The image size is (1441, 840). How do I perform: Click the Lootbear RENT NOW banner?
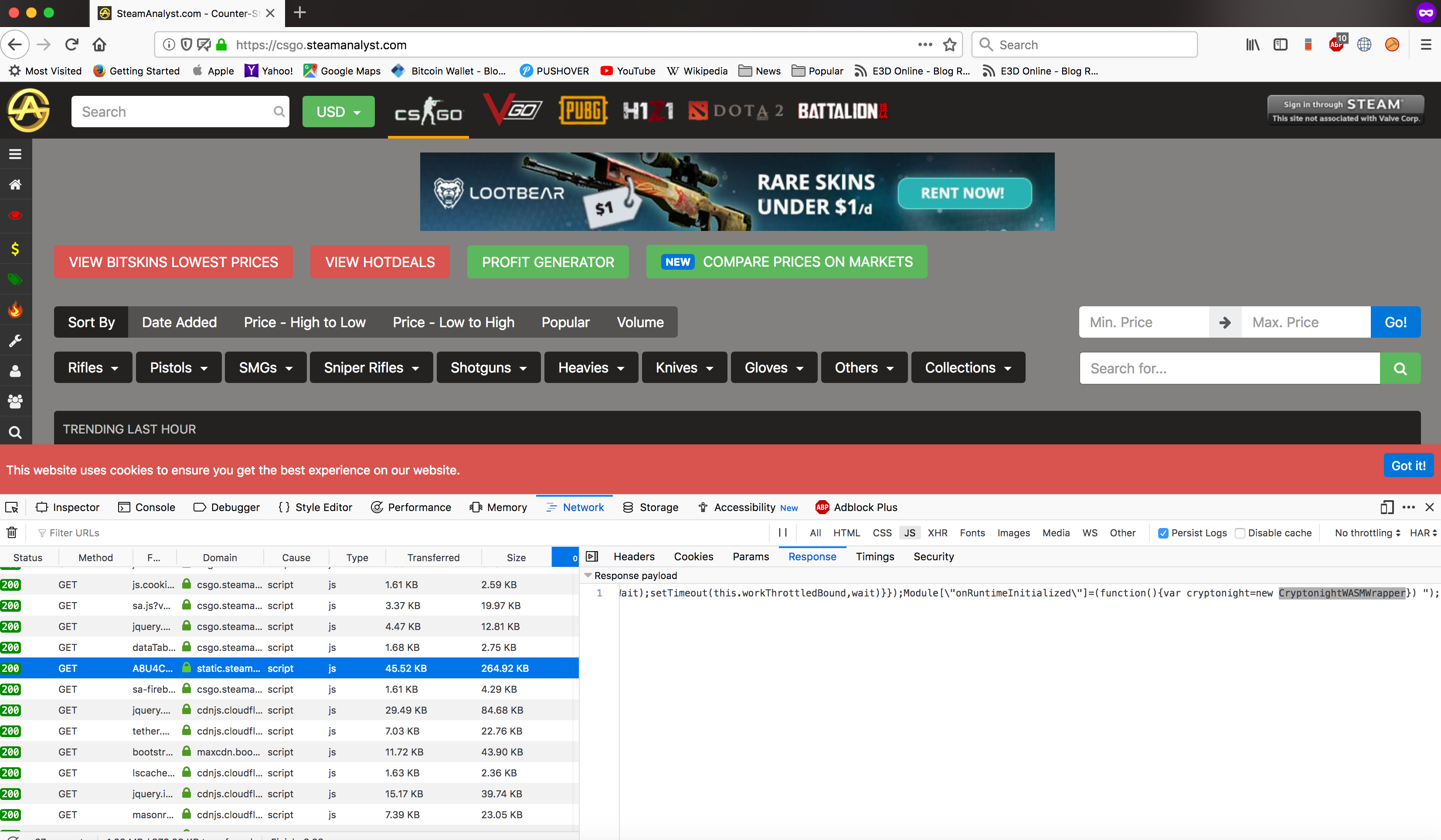click(x=737, y=191)
